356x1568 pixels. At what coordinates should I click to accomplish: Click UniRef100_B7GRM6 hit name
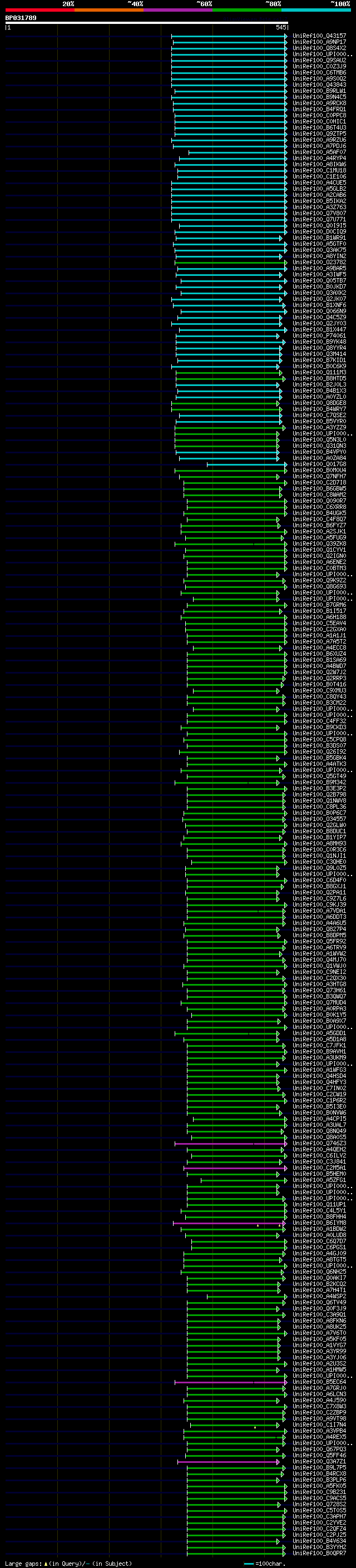319,605
